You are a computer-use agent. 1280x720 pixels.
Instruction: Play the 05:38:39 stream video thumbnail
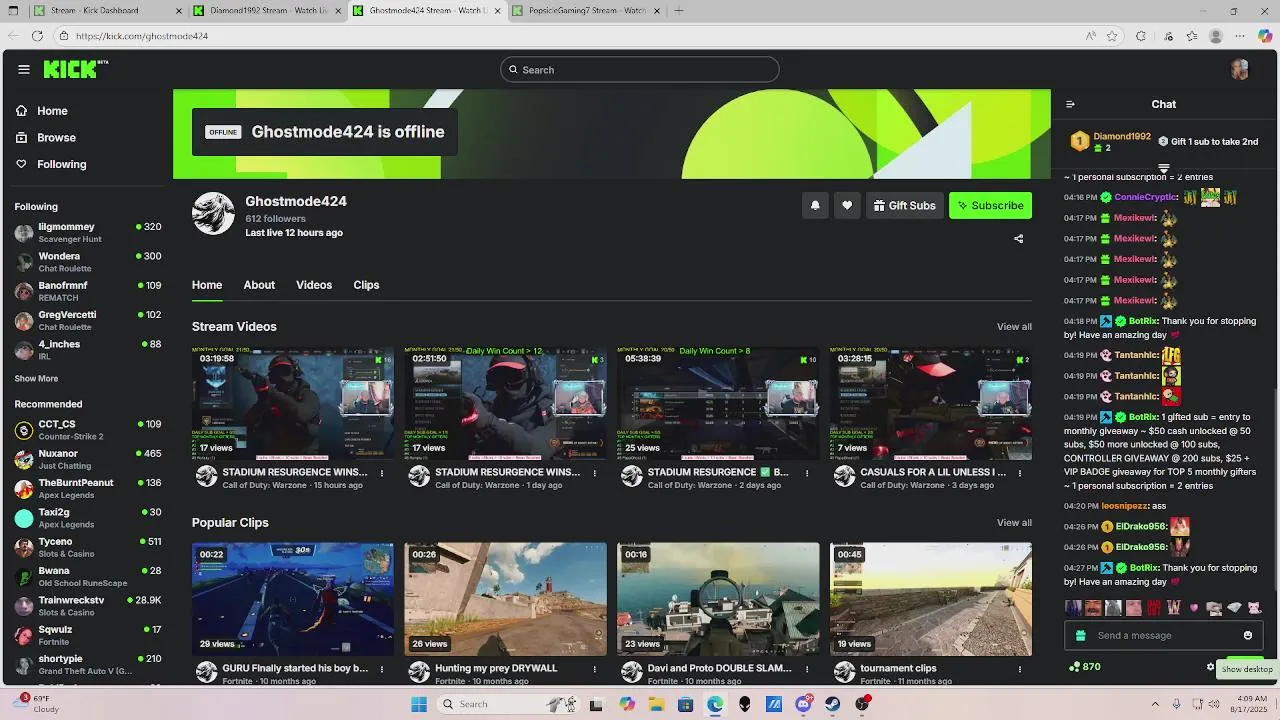pyautogui.click(x=718, y=403)
